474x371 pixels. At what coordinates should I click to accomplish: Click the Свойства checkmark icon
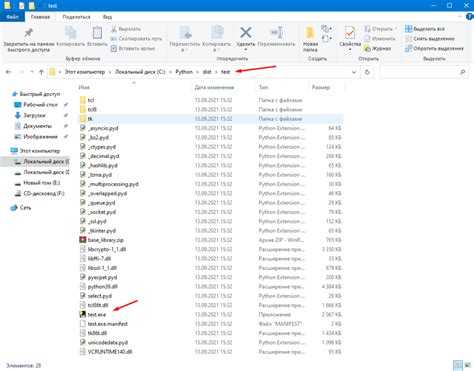click(x=350, y=33)
